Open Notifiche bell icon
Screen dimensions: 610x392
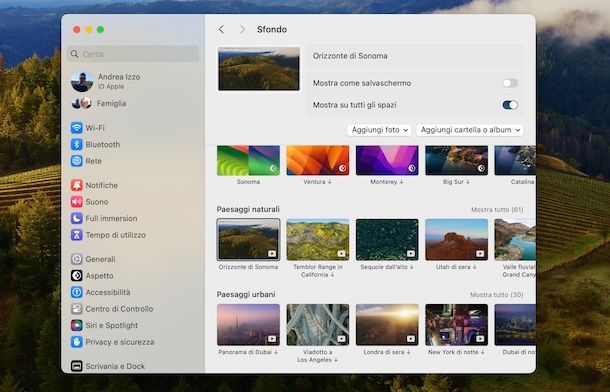coord(77,185)
